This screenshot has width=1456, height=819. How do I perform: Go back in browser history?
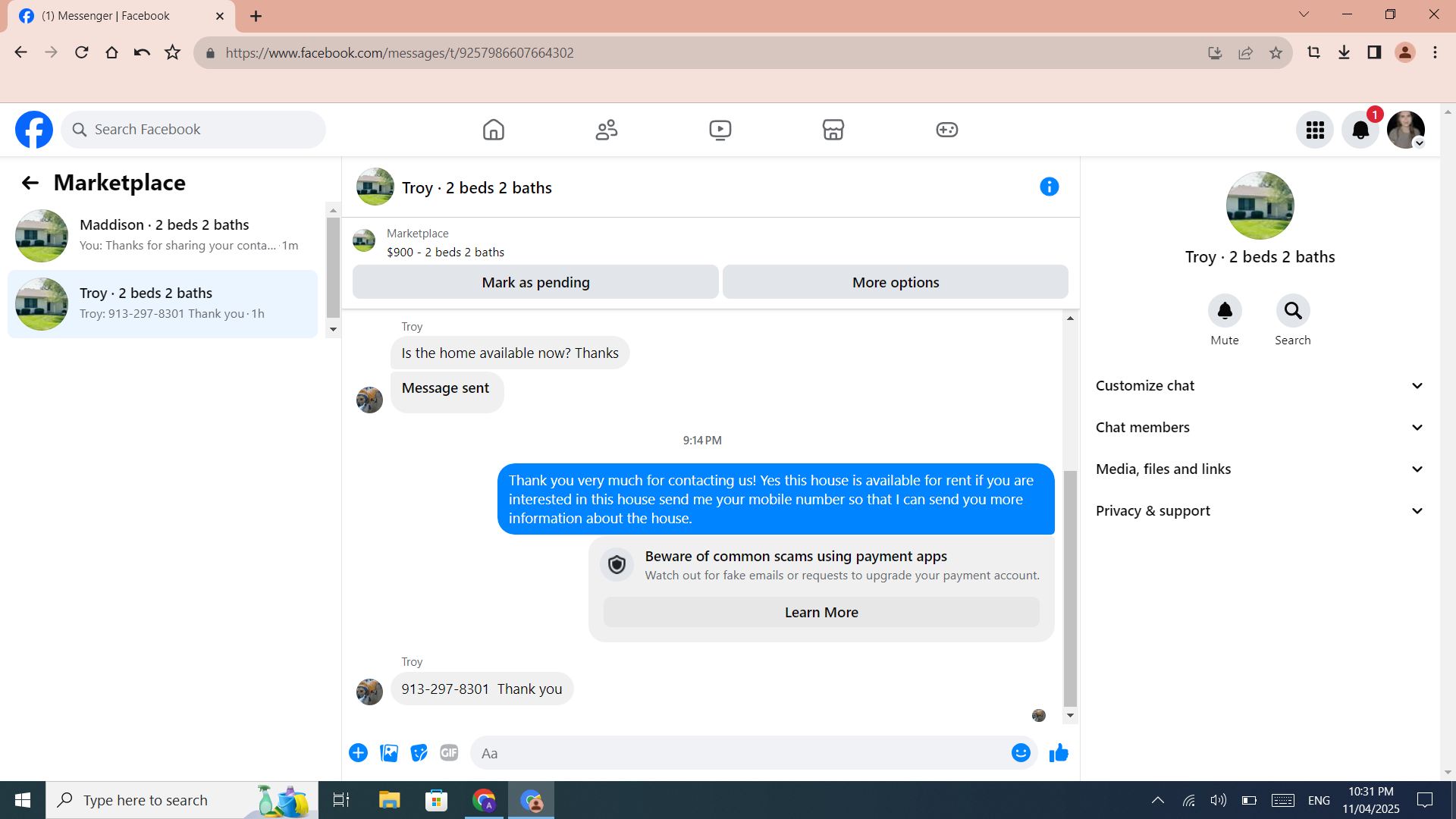[x=21, y=52]
